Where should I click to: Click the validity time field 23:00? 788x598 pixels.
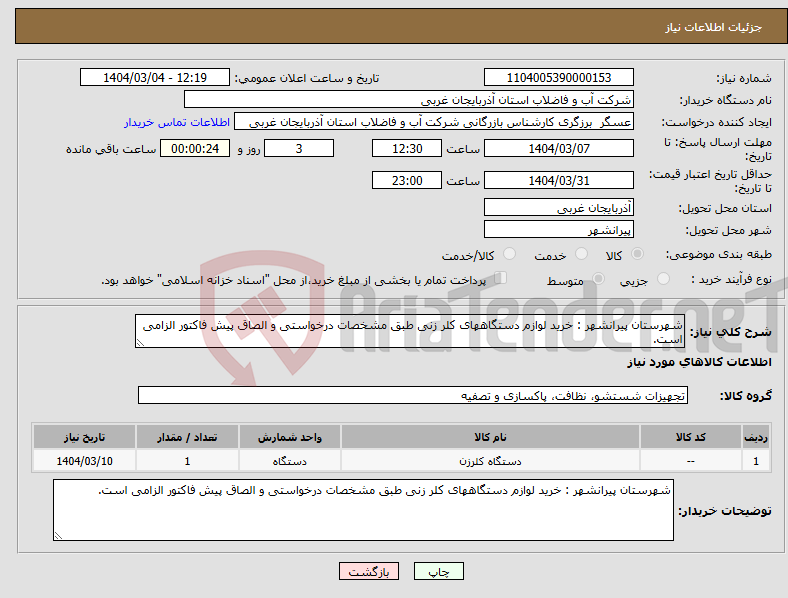click(x=407, y=180)
